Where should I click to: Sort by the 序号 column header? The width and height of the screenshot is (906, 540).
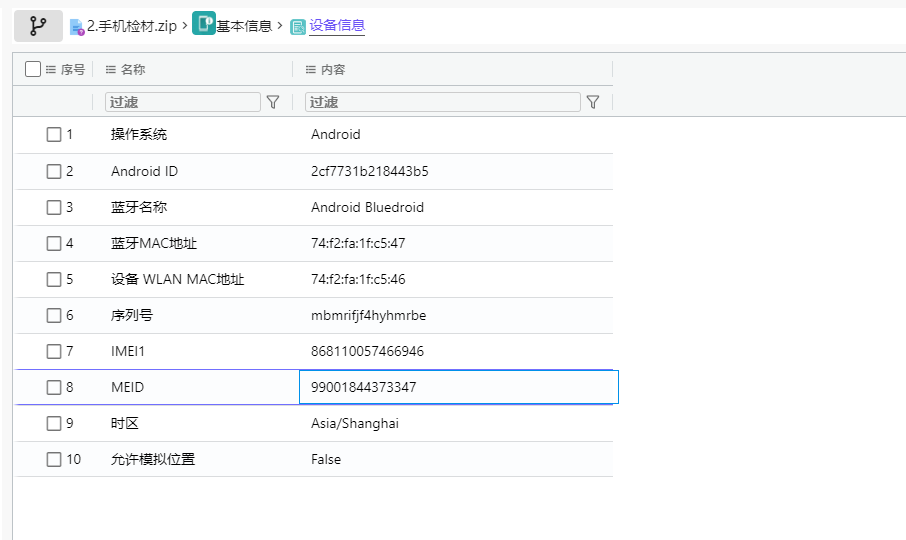(73, 69)
